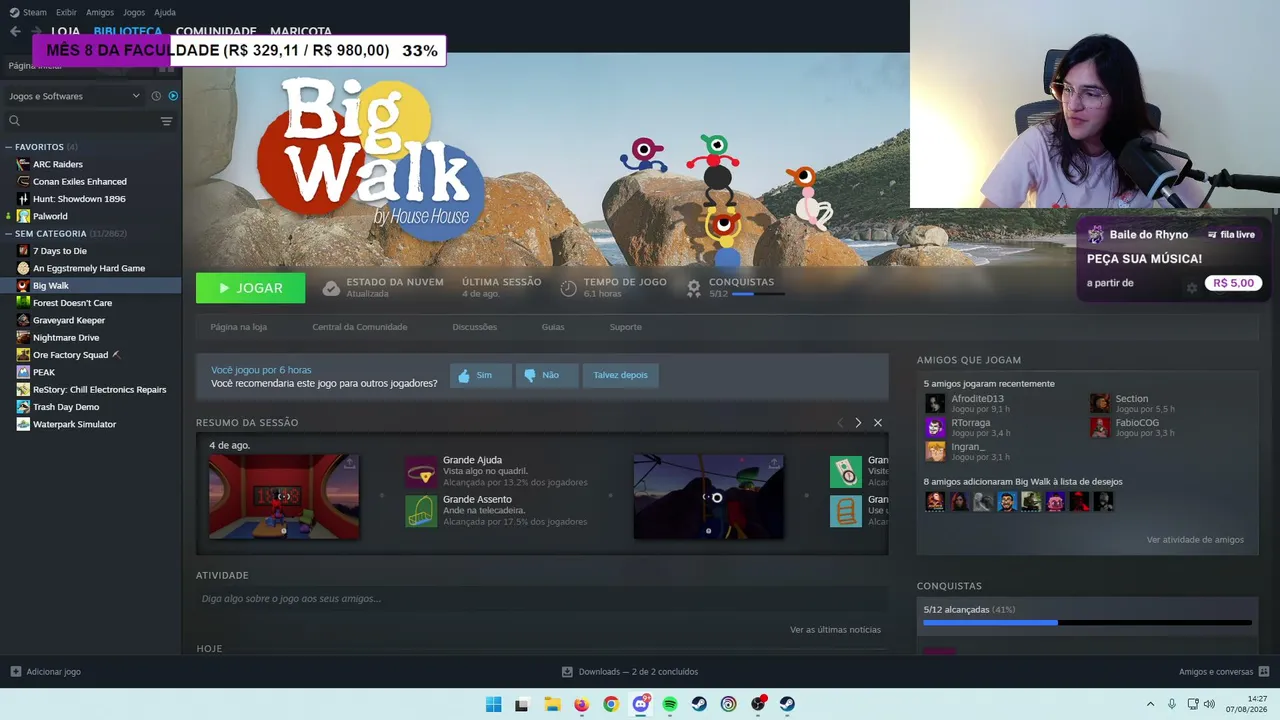Screen dimensions: 1280x720
Task: Show hidden system tray icons
Action: [1150, 704]
